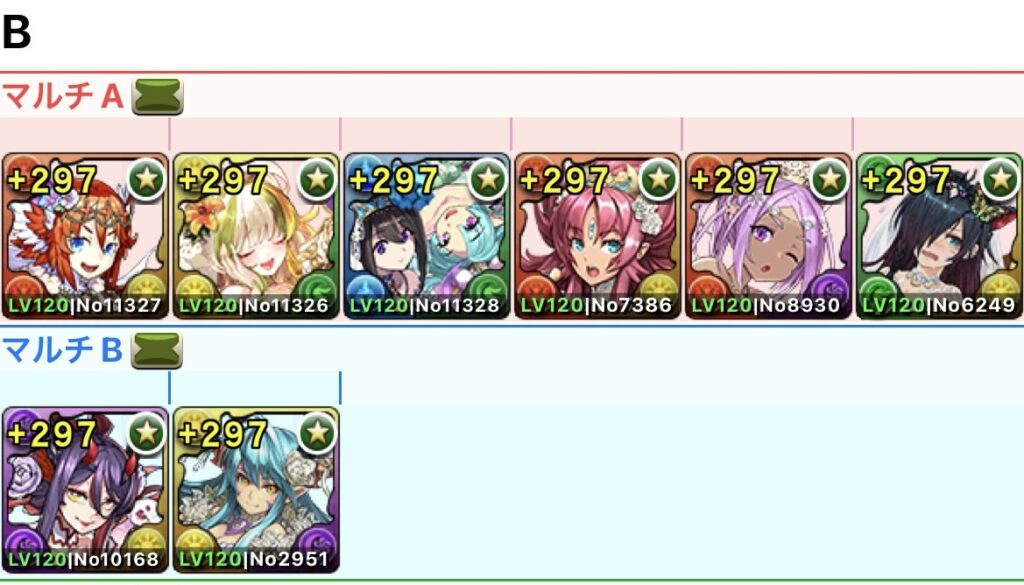The width and height of the screenshot is (1024, 585).
Task: Click the green badge beside マルチ B
Action: coord(157,351)
